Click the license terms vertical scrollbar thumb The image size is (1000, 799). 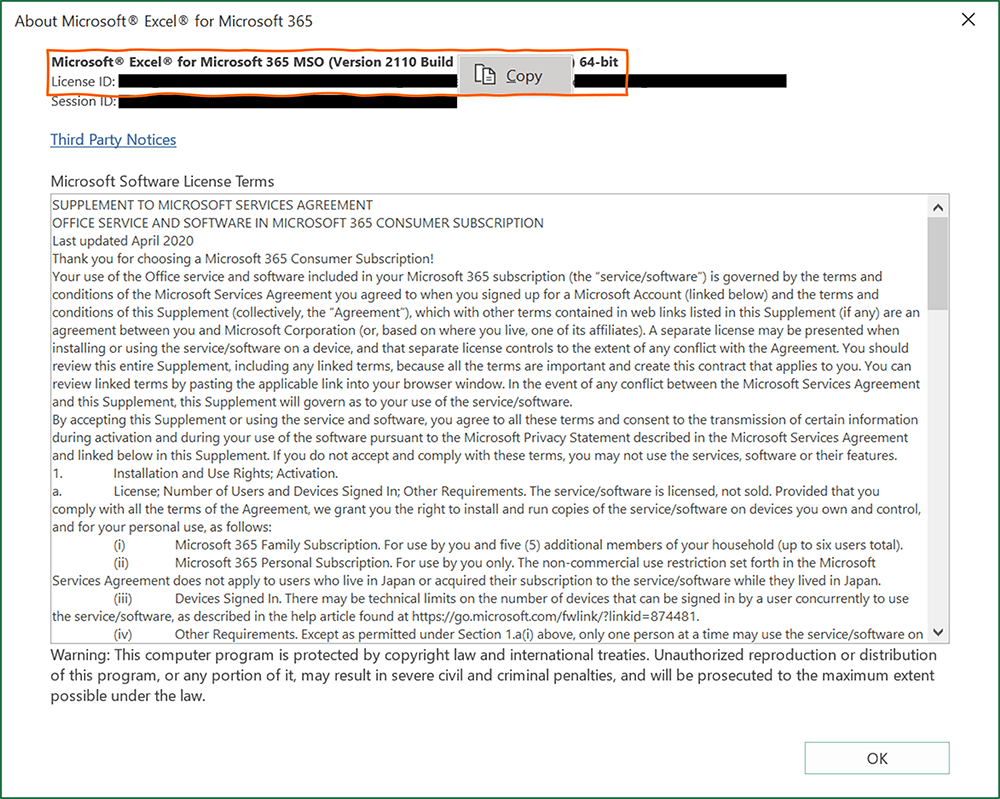tap(938, 263)
